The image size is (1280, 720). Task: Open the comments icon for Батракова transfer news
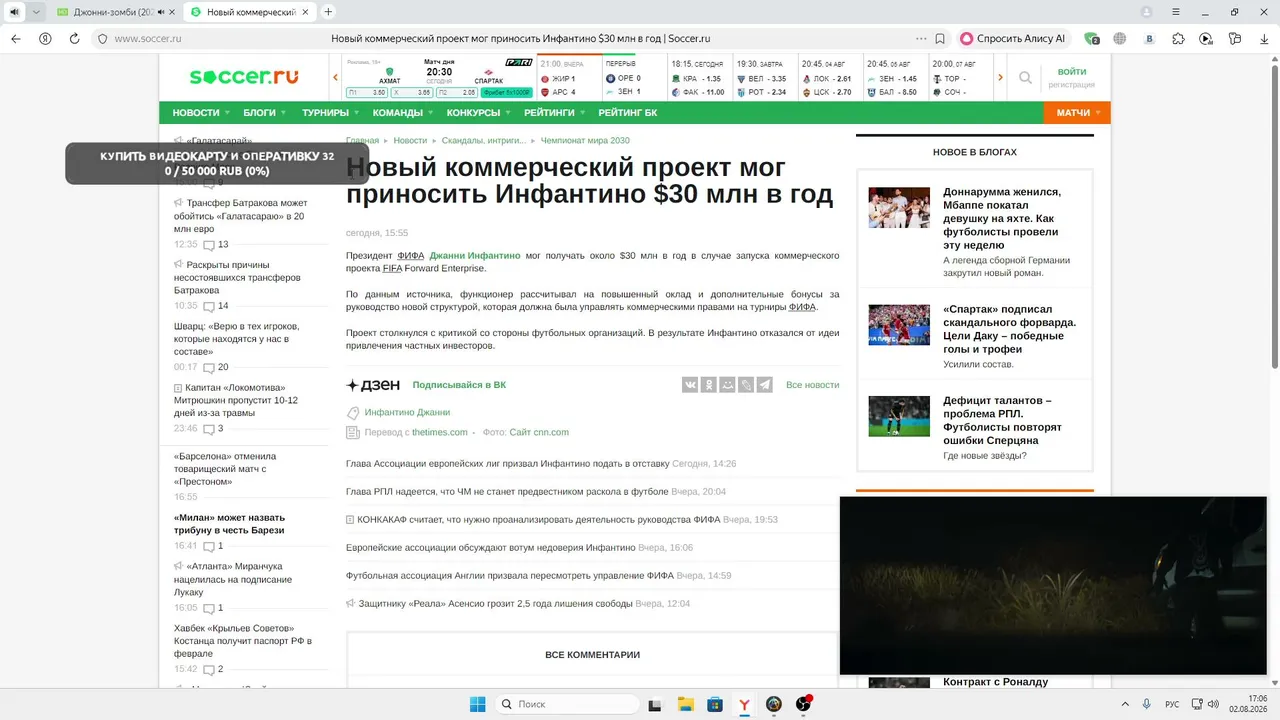pos(209,245)
